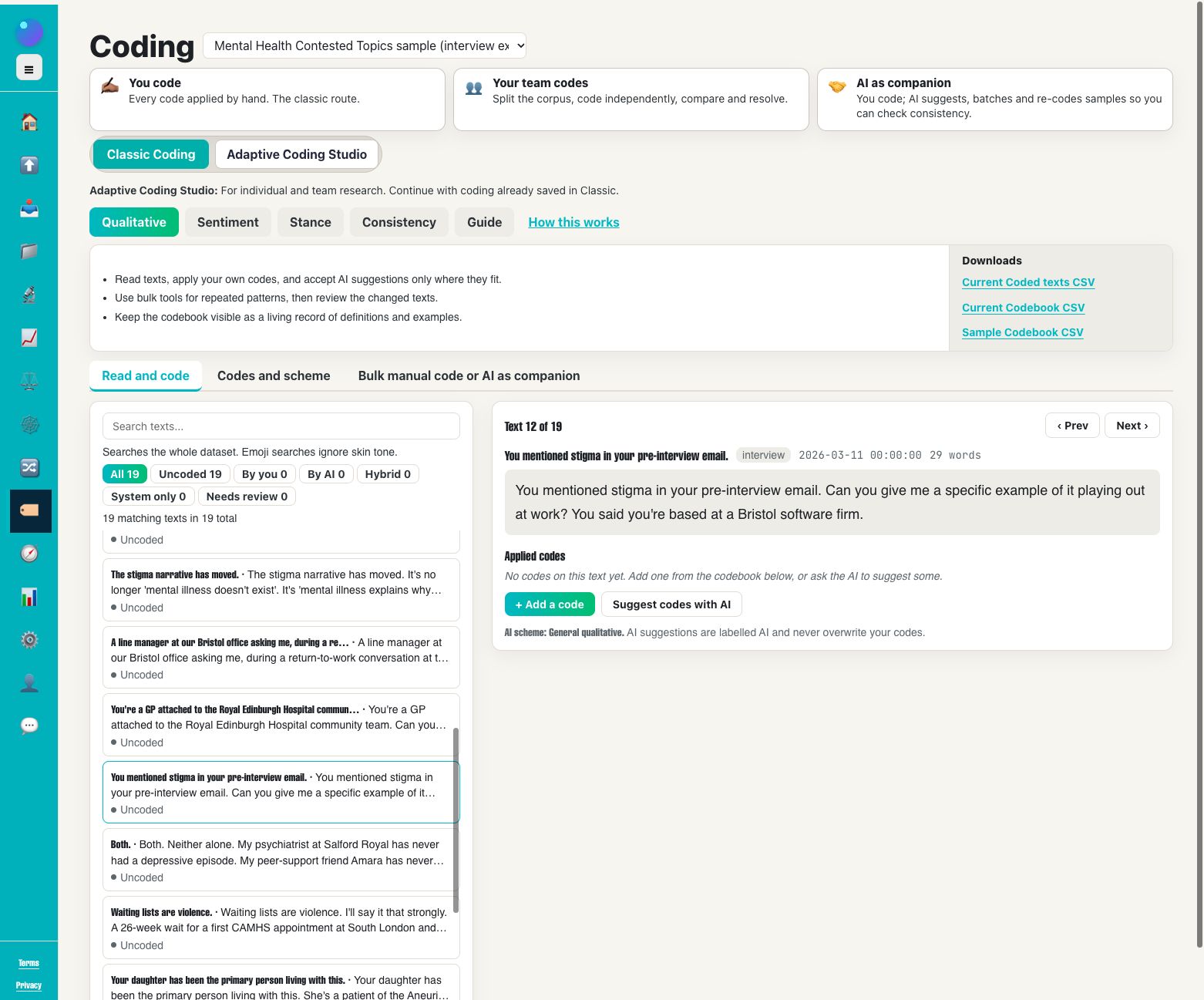Select the 'The stigma narrative has moved.' text

(x=281, y=590)
